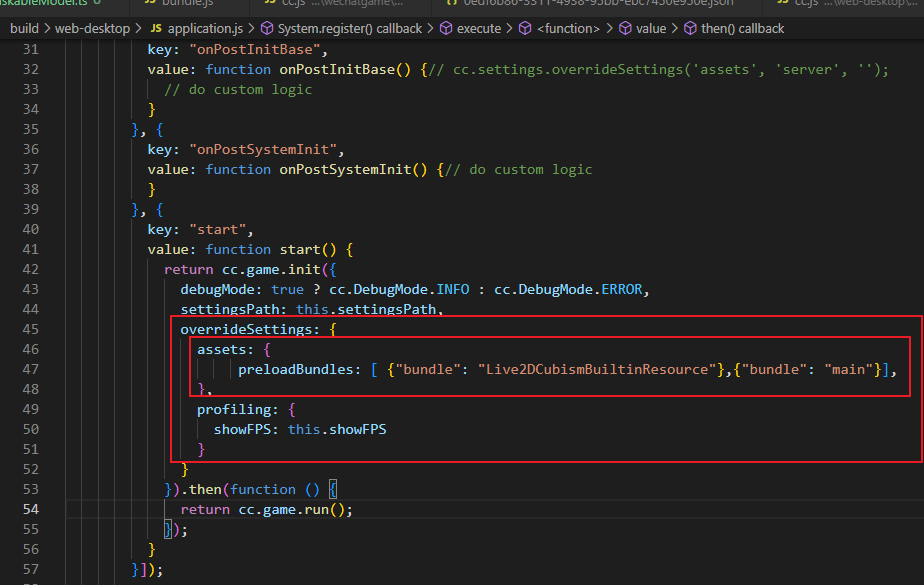Click cube icon before 'value' breadcrumb
The image size is (924, 585).
[625, 28]
